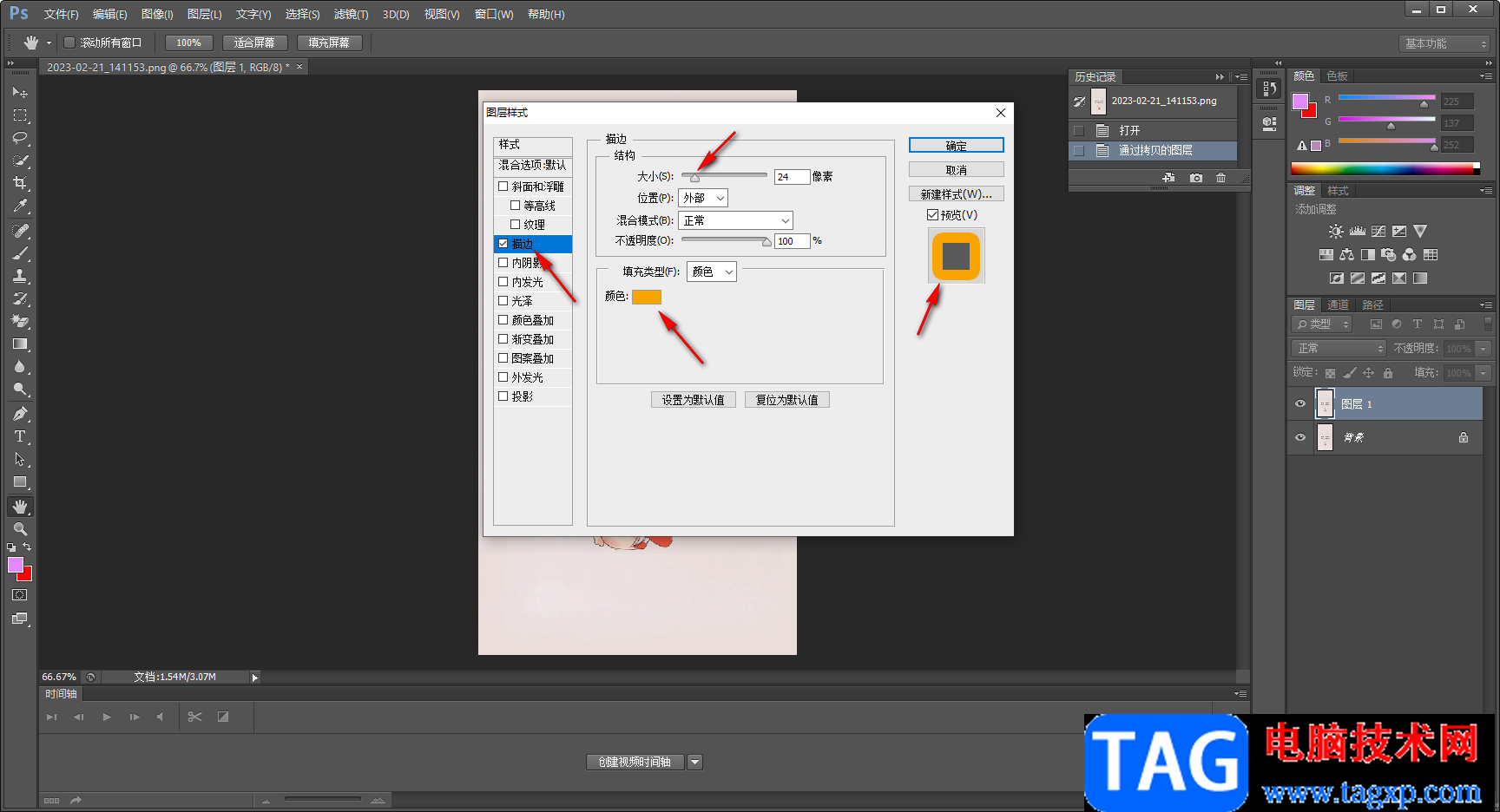
Task: Click the history panel trash icon
Action: (x=1221, y=178)
